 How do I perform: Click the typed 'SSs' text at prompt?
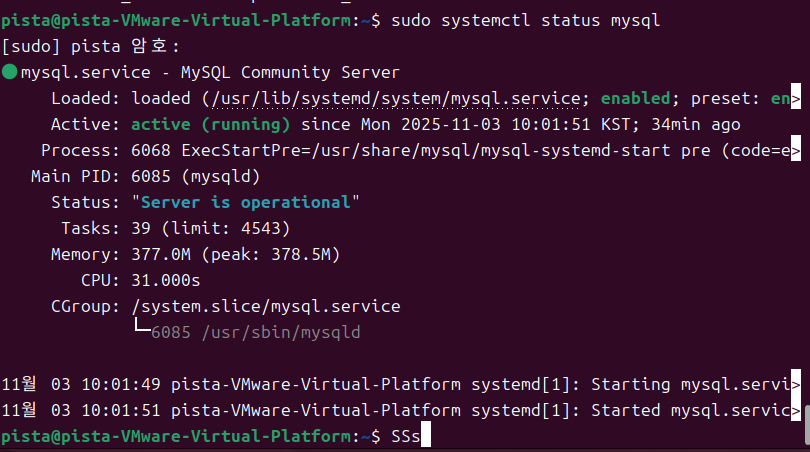point(406,437)
